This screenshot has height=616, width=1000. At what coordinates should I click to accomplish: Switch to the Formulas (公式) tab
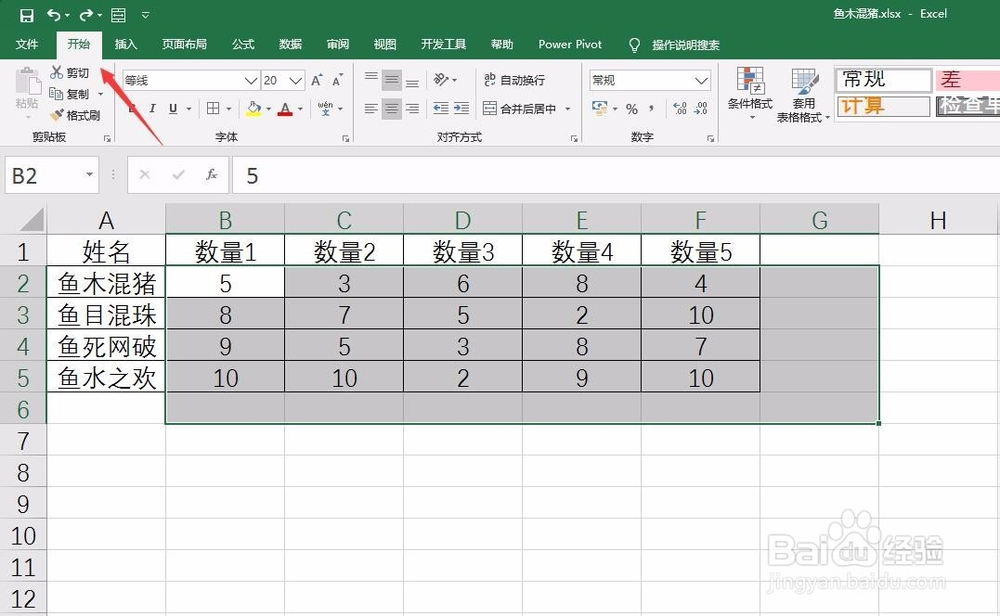243,44
